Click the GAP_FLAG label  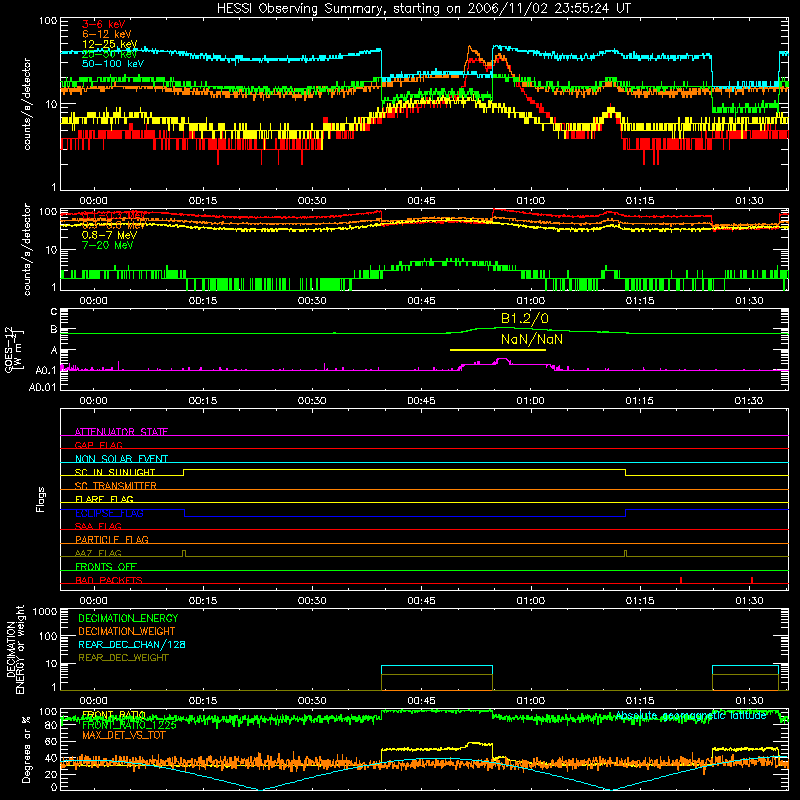(x=98, y=445)
